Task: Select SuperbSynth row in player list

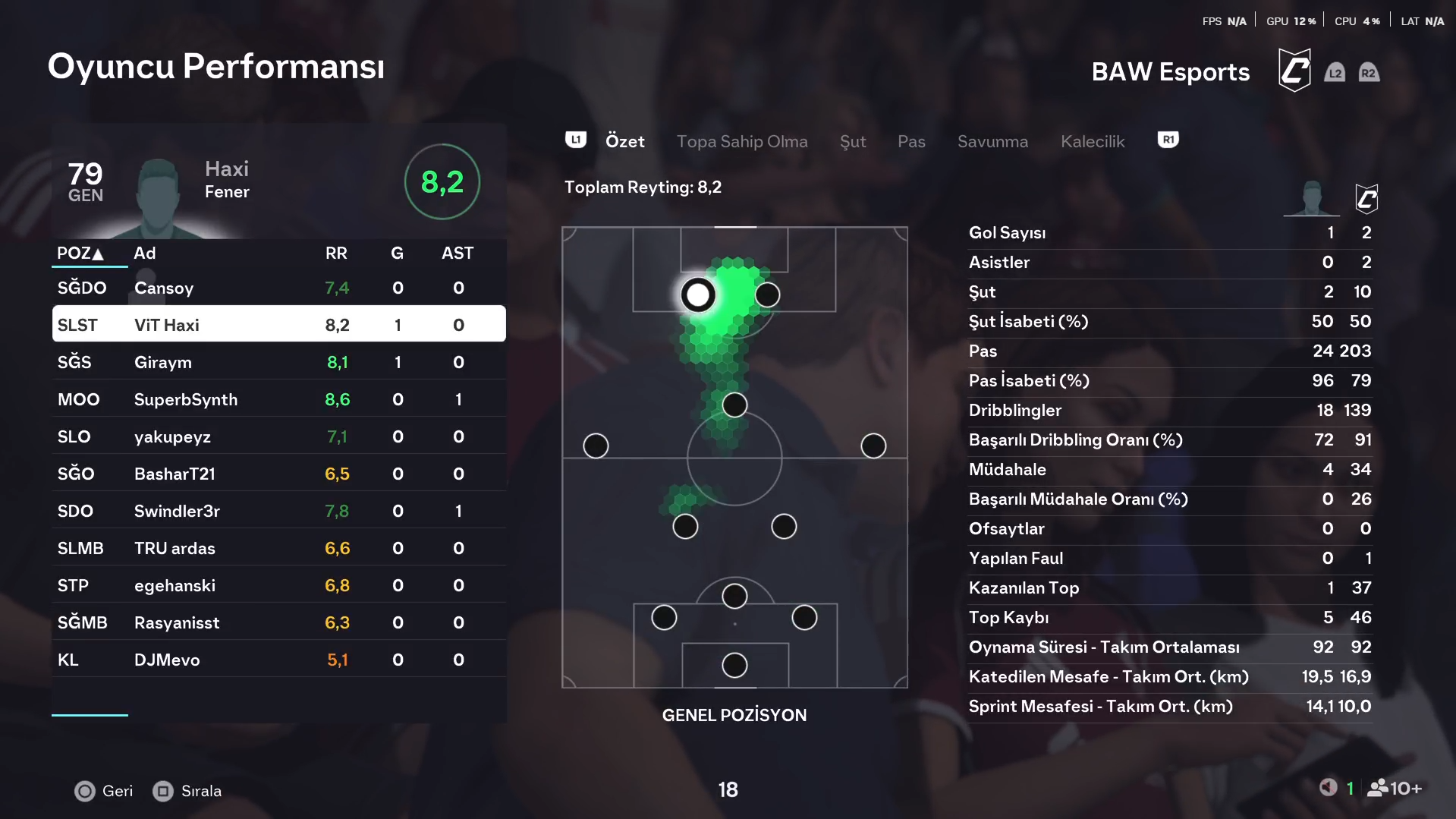Action: pos(278,399)
